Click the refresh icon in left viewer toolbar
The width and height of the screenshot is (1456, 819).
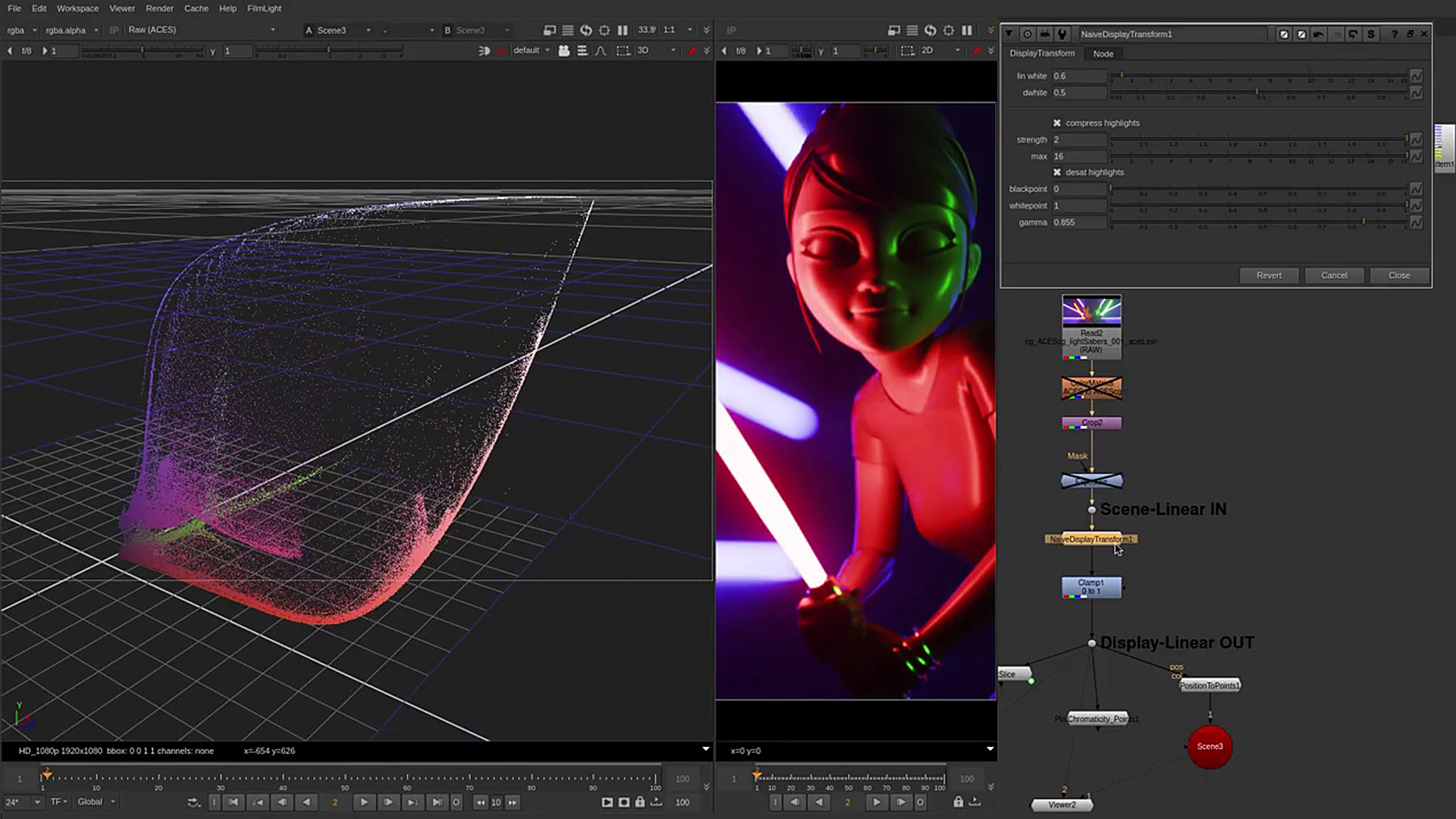point(586,30)
